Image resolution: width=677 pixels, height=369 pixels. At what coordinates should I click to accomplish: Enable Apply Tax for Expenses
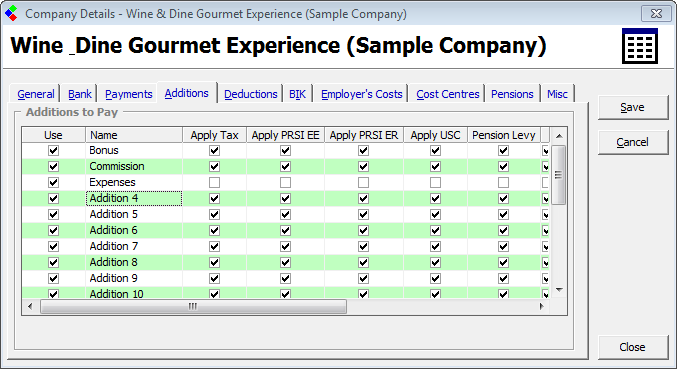pyautogui.click(x=215, y=182)
